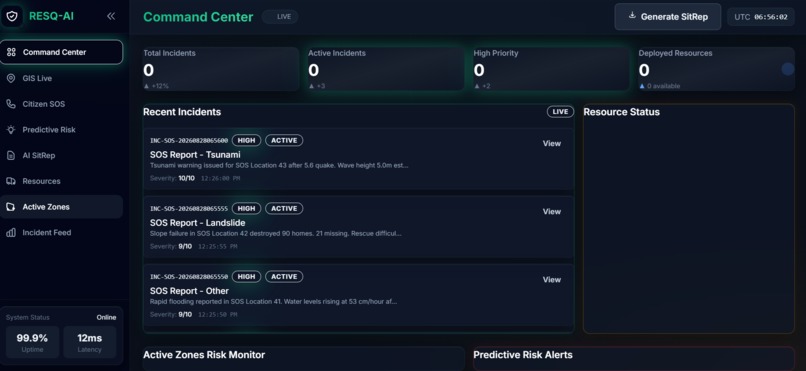Click incident ID INC-SOS-20260828065550

189,276
